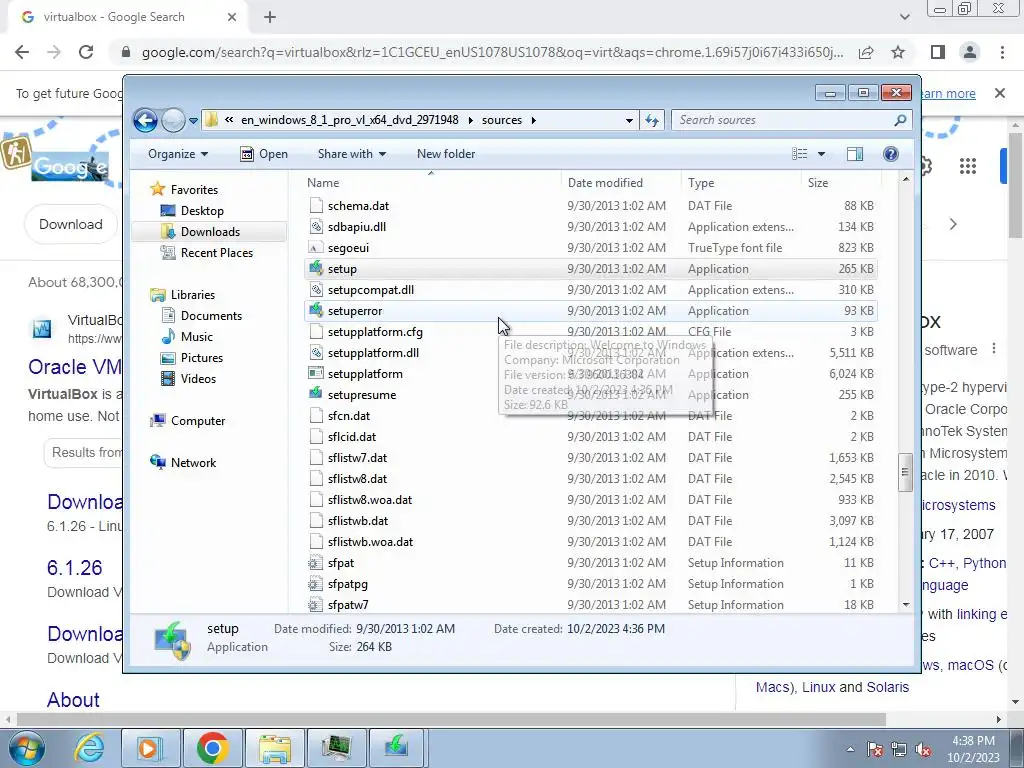The height and width of the screenshot is (768, 1024).
Task: Expand arrow after sources in breadcrumb
Action: point(534,120)
